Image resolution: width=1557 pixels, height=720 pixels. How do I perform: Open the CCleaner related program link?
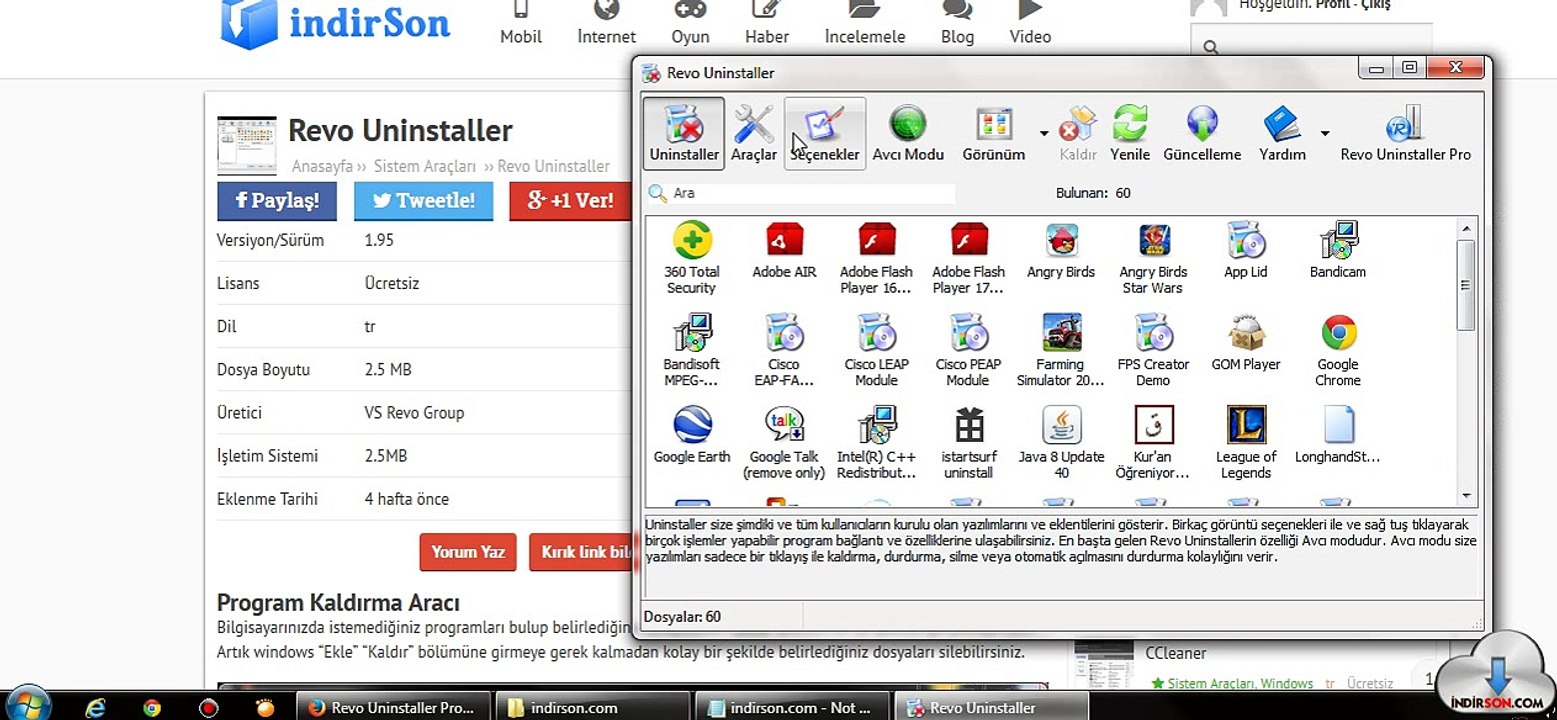pyautogui.click(x=1176, y=653)
